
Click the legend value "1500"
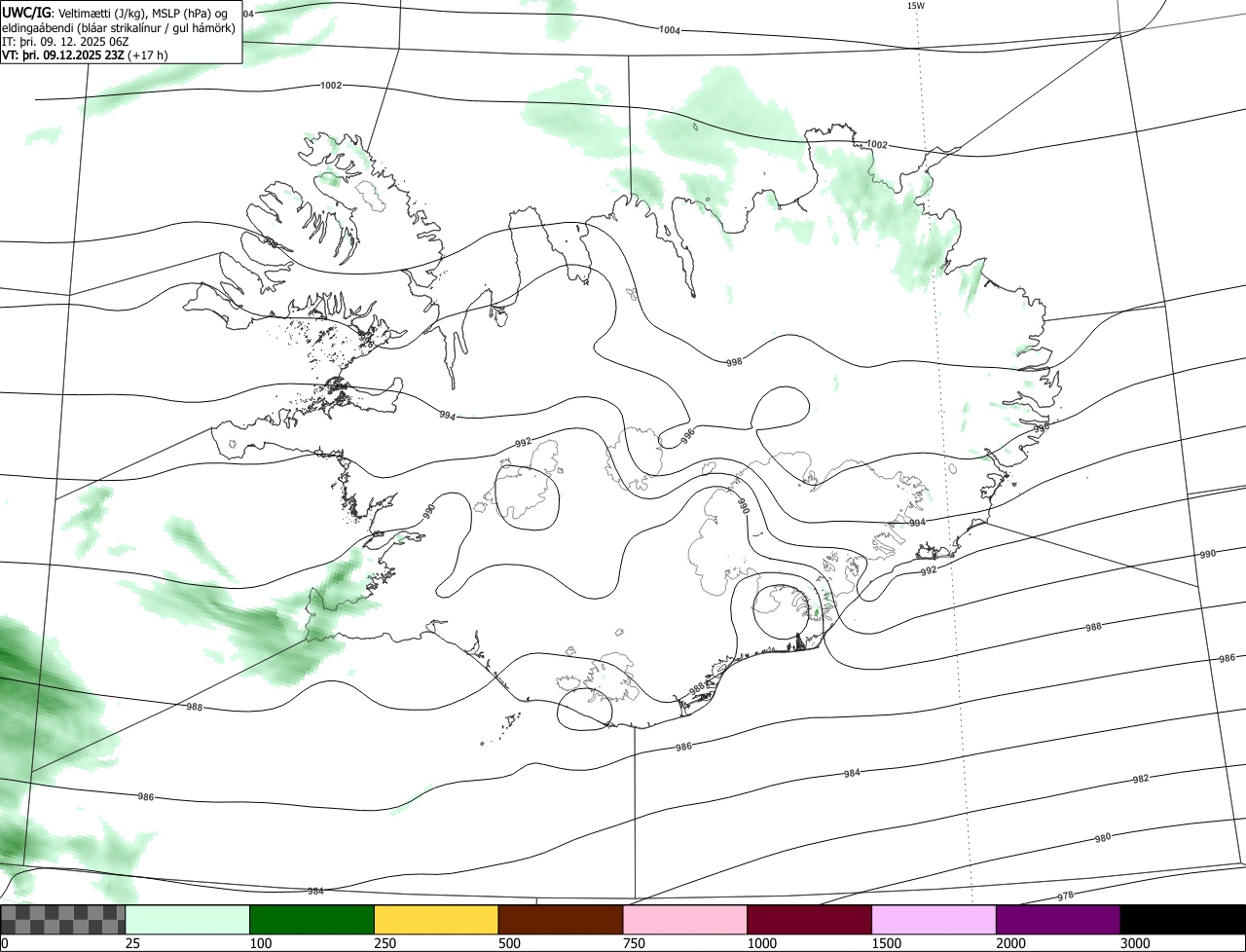pos(888,943)
